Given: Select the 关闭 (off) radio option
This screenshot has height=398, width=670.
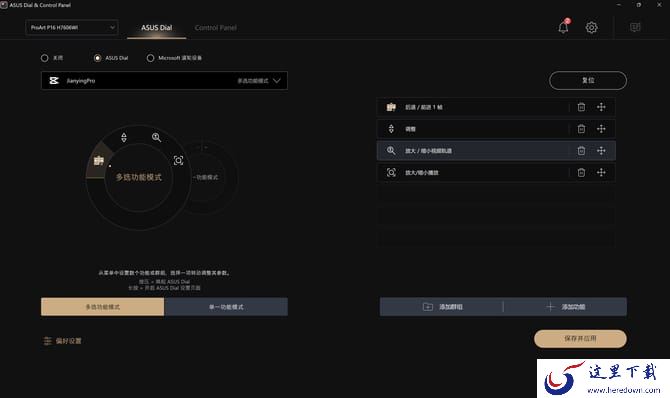Looking at the screenshot, I should (x=44, y=58).
